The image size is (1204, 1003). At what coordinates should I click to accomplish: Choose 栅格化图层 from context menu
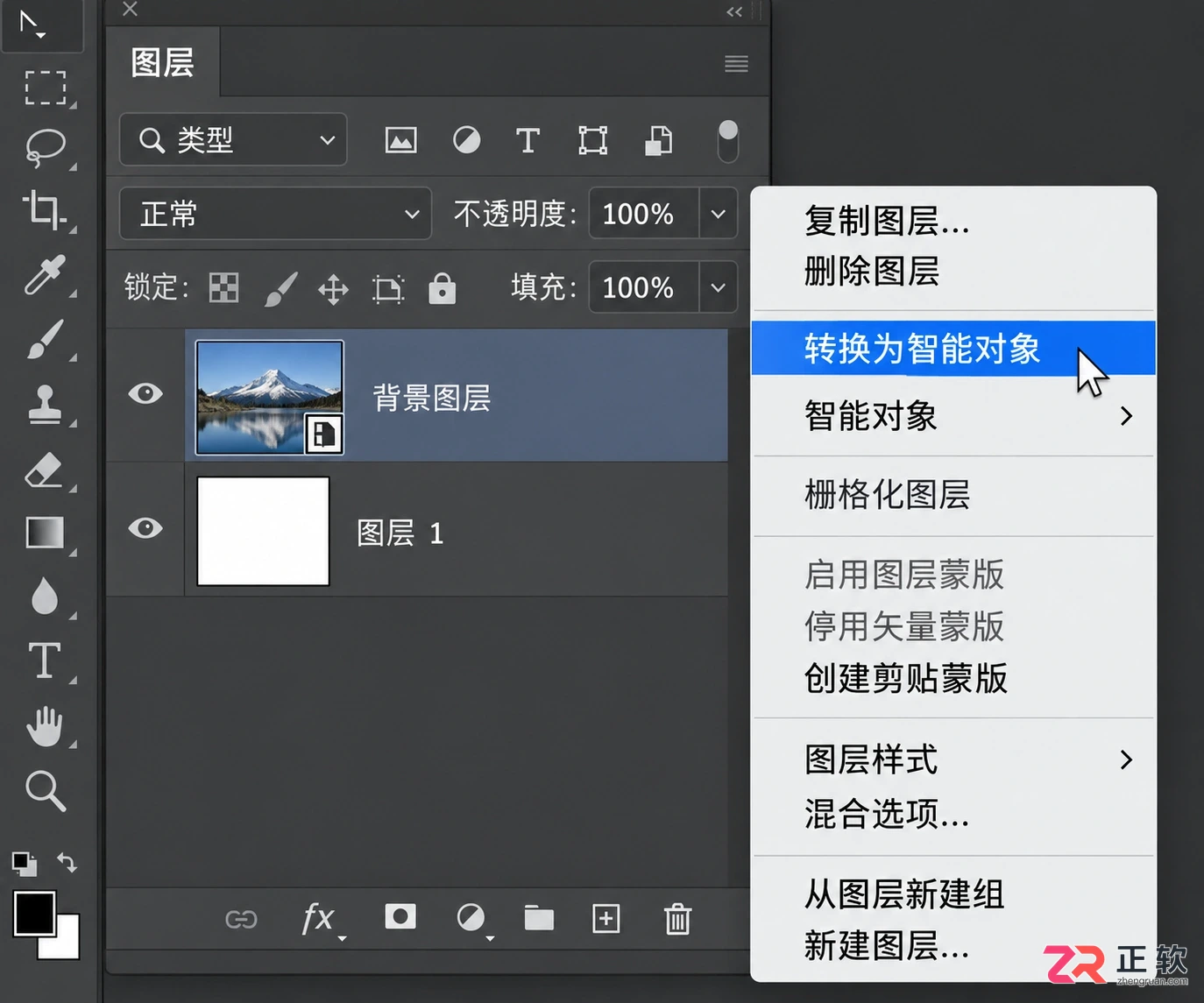[953, 495]
